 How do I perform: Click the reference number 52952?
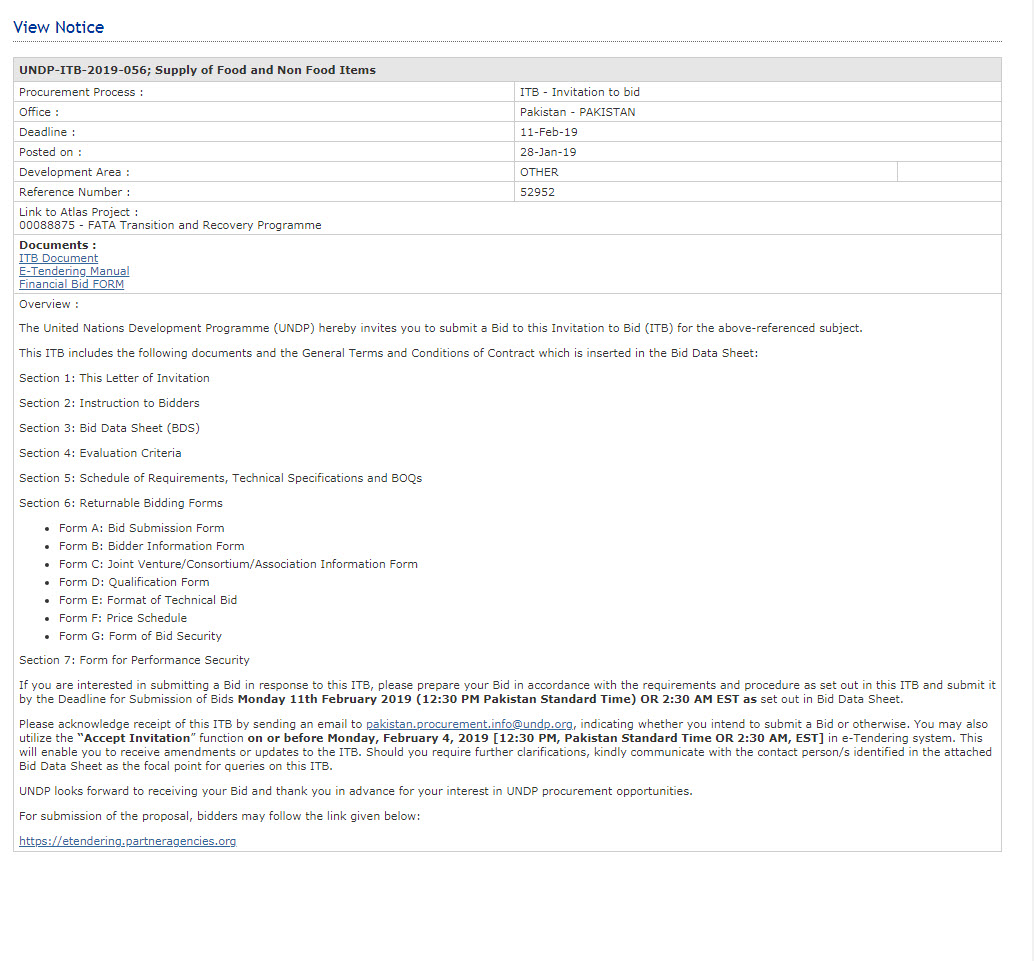click(x=537, y=192)
